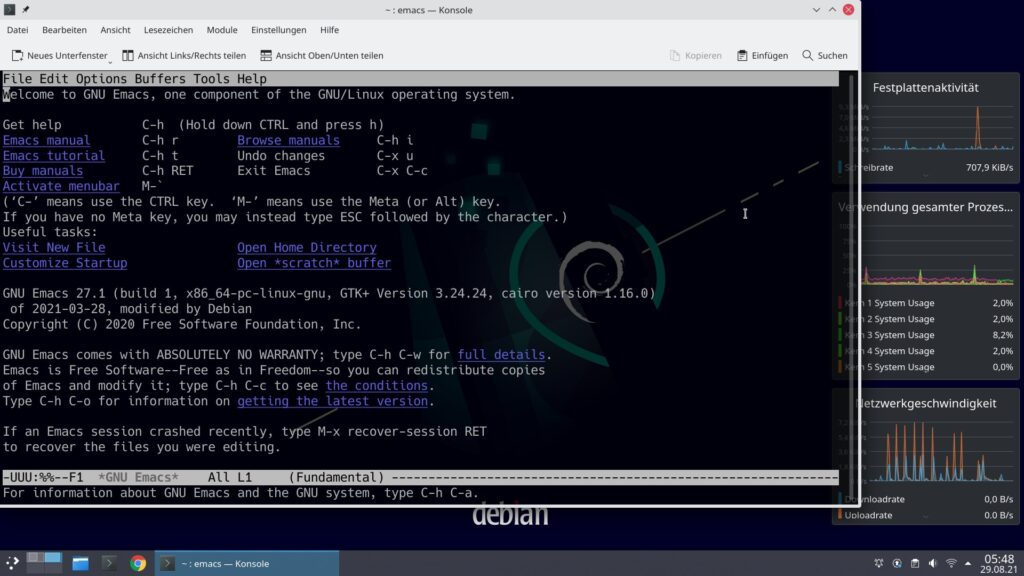Expand hidden system tray icons arrow
This screenshot has height=576, width=1024.
968,563
